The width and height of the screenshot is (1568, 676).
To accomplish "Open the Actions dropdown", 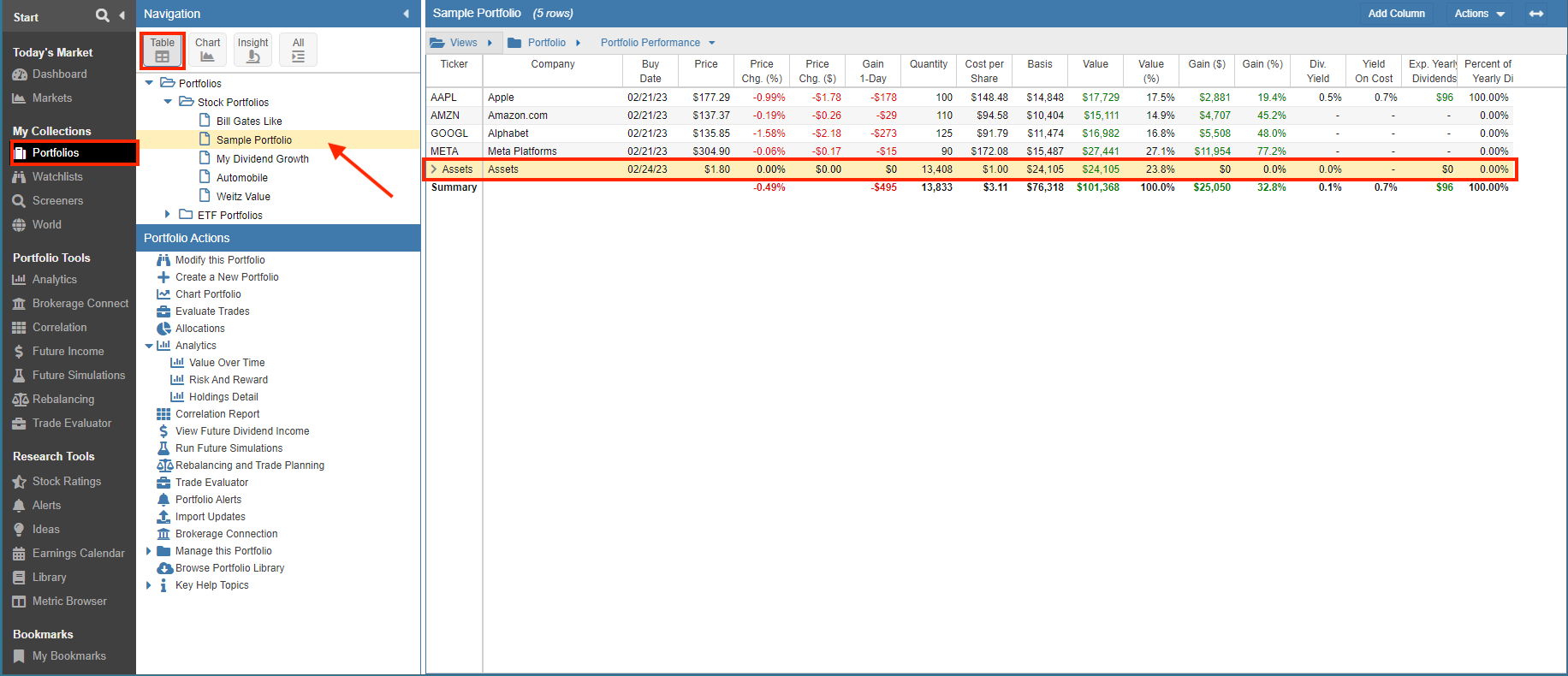I will [x=1480, y=14].
